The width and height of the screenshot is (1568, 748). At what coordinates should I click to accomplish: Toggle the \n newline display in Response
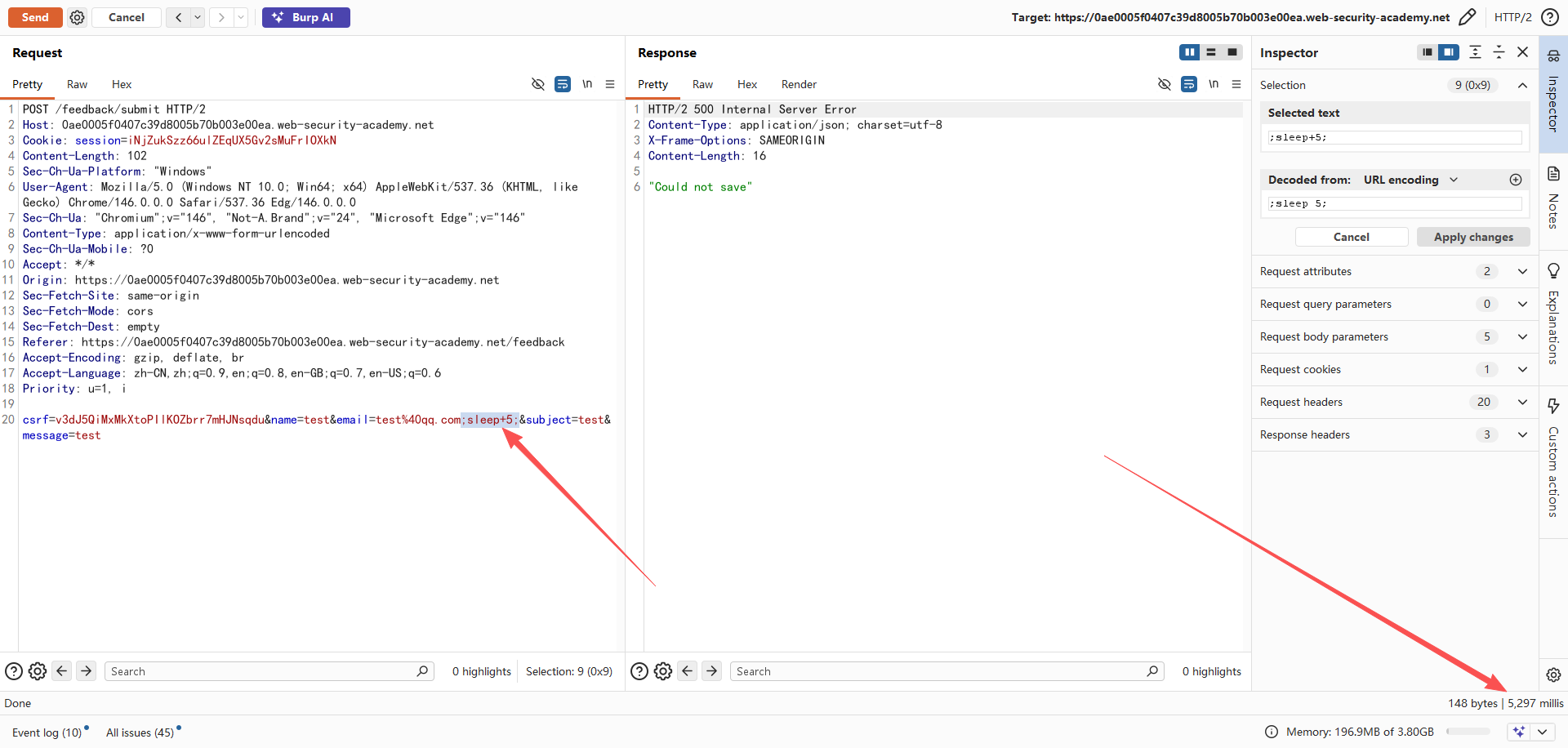1214,84
